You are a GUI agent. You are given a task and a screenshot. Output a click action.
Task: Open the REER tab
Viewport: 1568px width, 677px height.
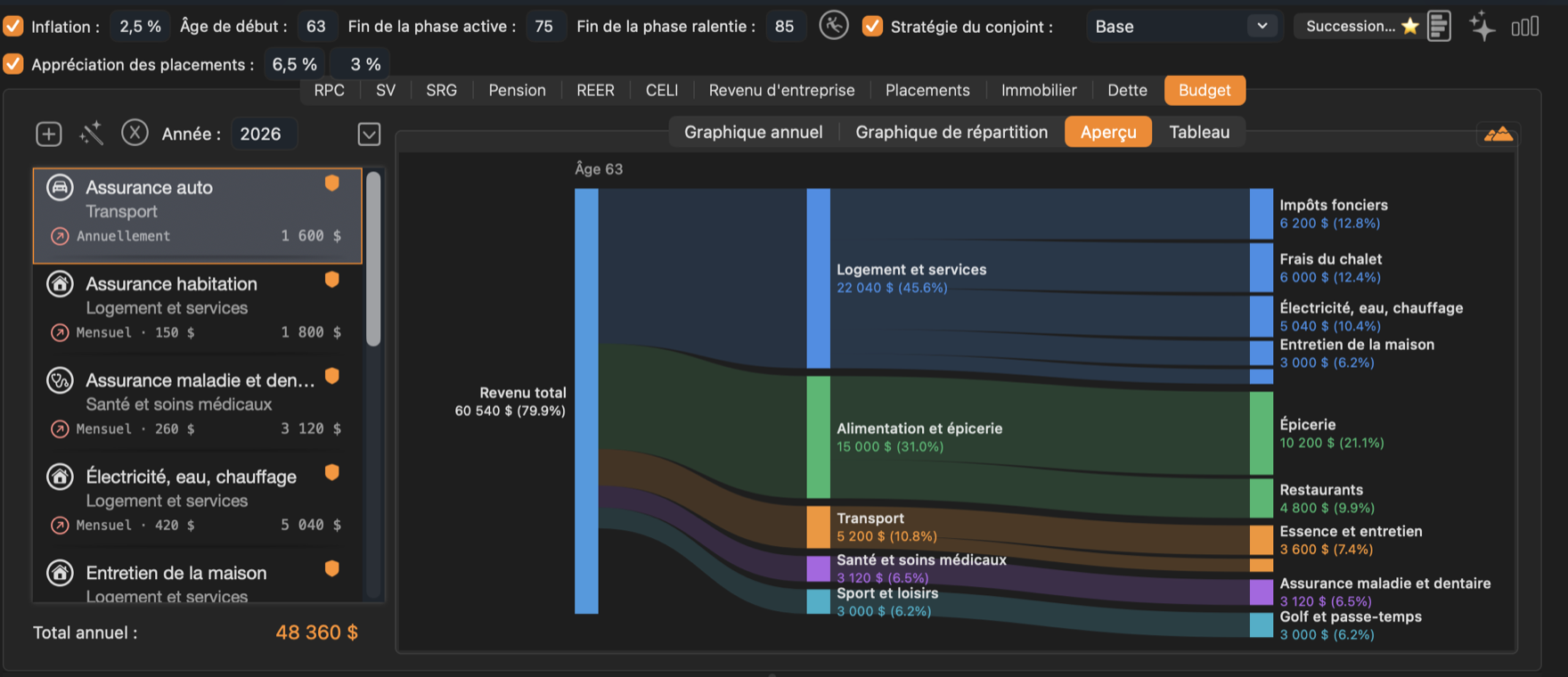[x=595, y=90]
